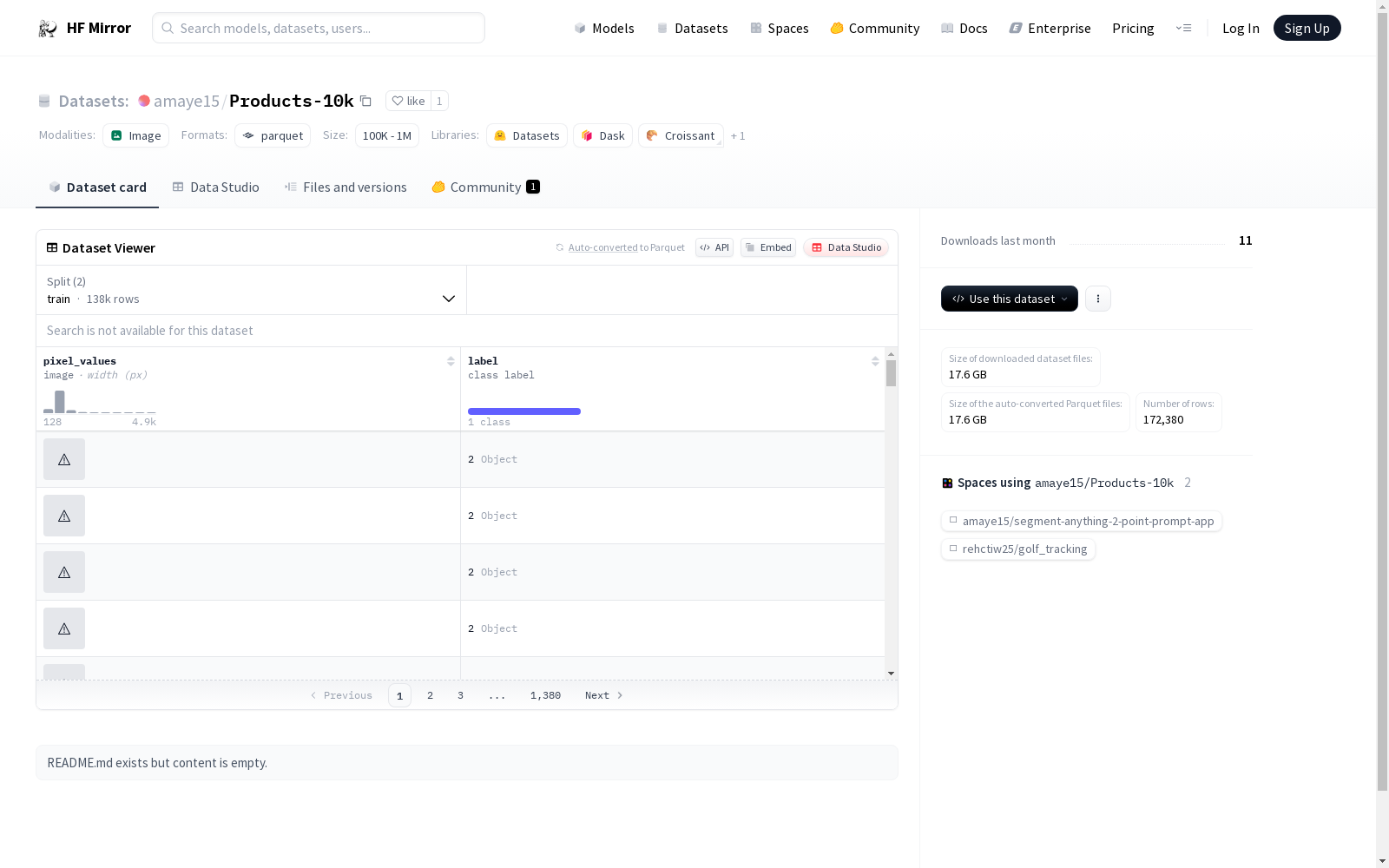Open the fourth row's image warning thumbnail
Viewport: 1389px width, 868px height.
(64, 628)
